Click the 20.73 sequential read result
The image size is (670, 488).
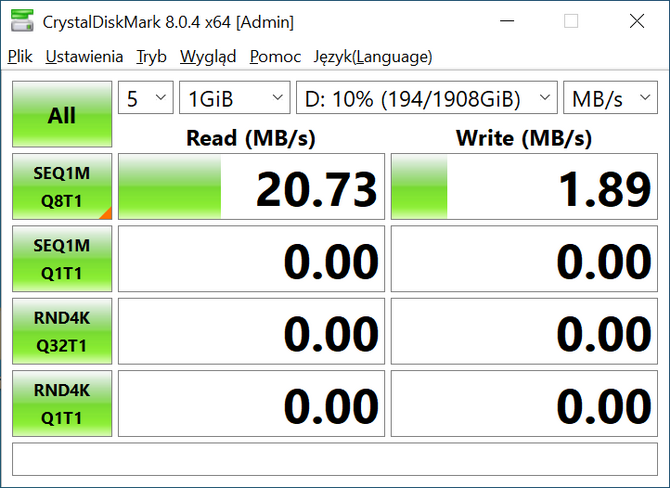[x=251, y=186]
